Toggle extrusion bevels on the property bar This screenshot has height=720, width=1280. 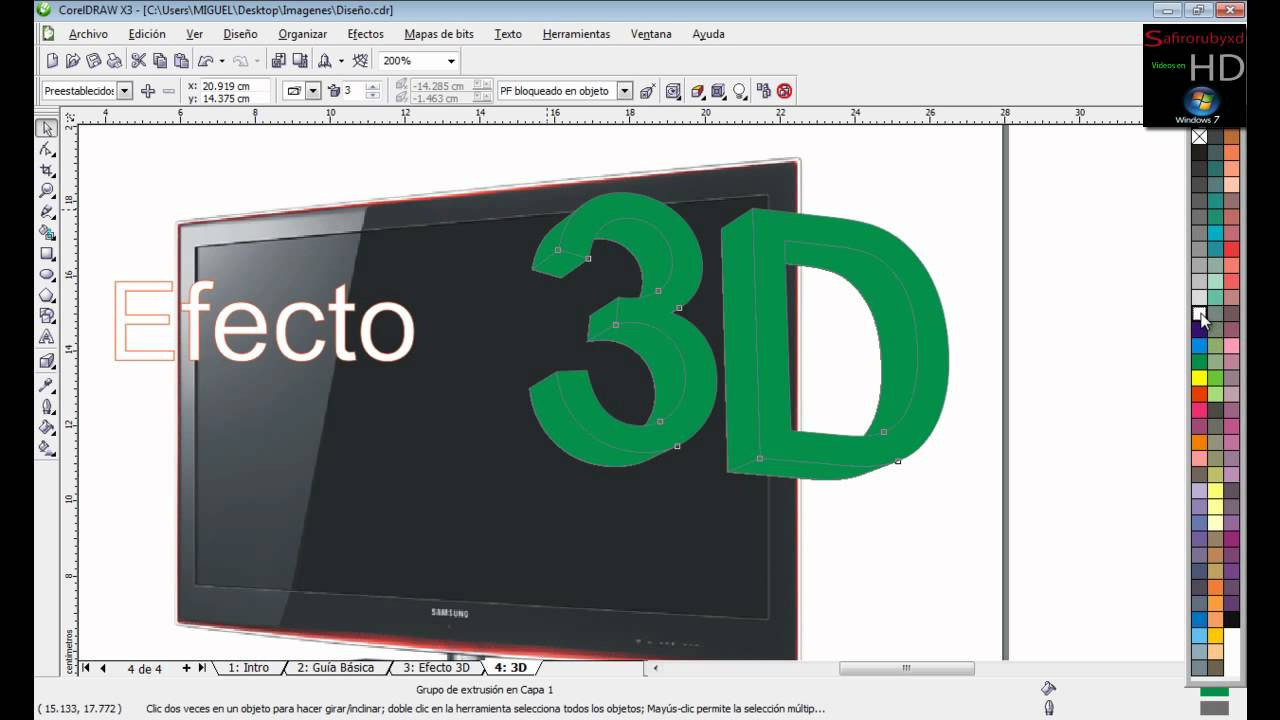[x=717, y=90]
